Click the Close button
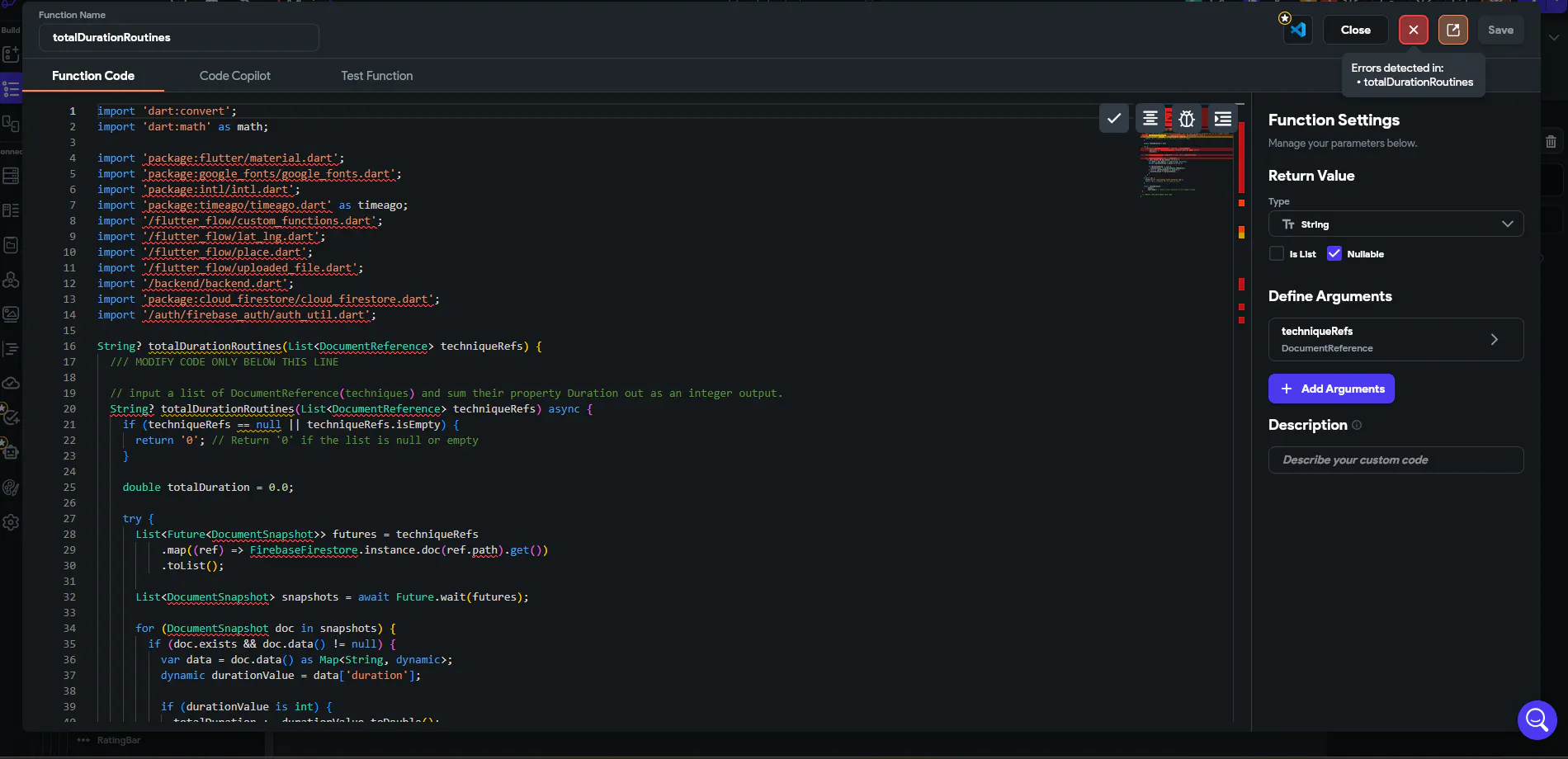The height and width of the screenshot is (759, 1568). 1356,30
